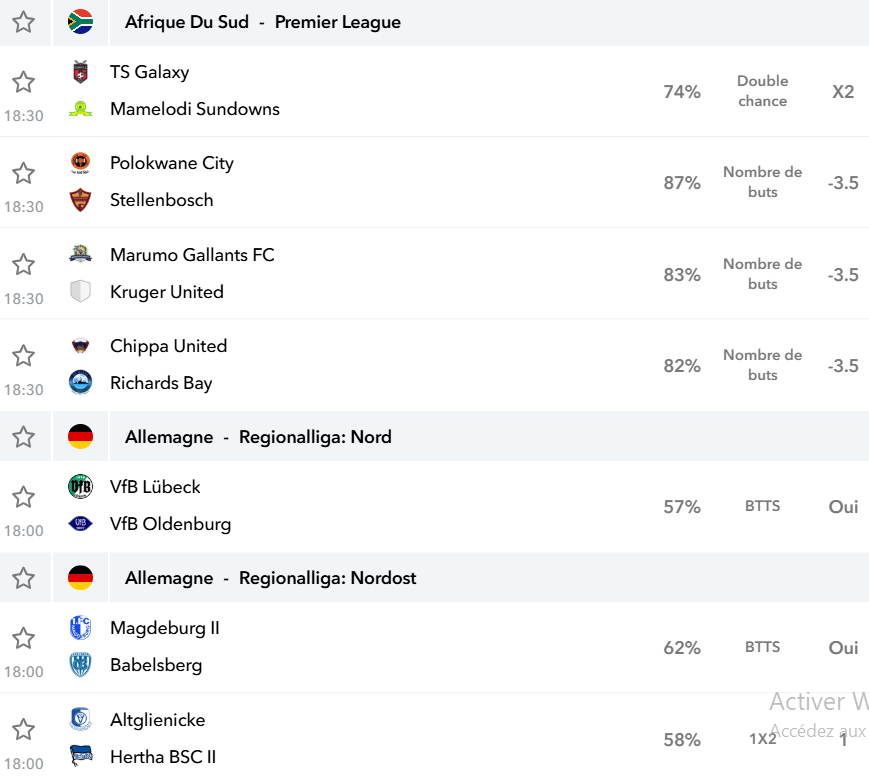Click the South Africa flag icon
Image resolution: width=869 pixels, height=784 pixels.
point(80,22)
